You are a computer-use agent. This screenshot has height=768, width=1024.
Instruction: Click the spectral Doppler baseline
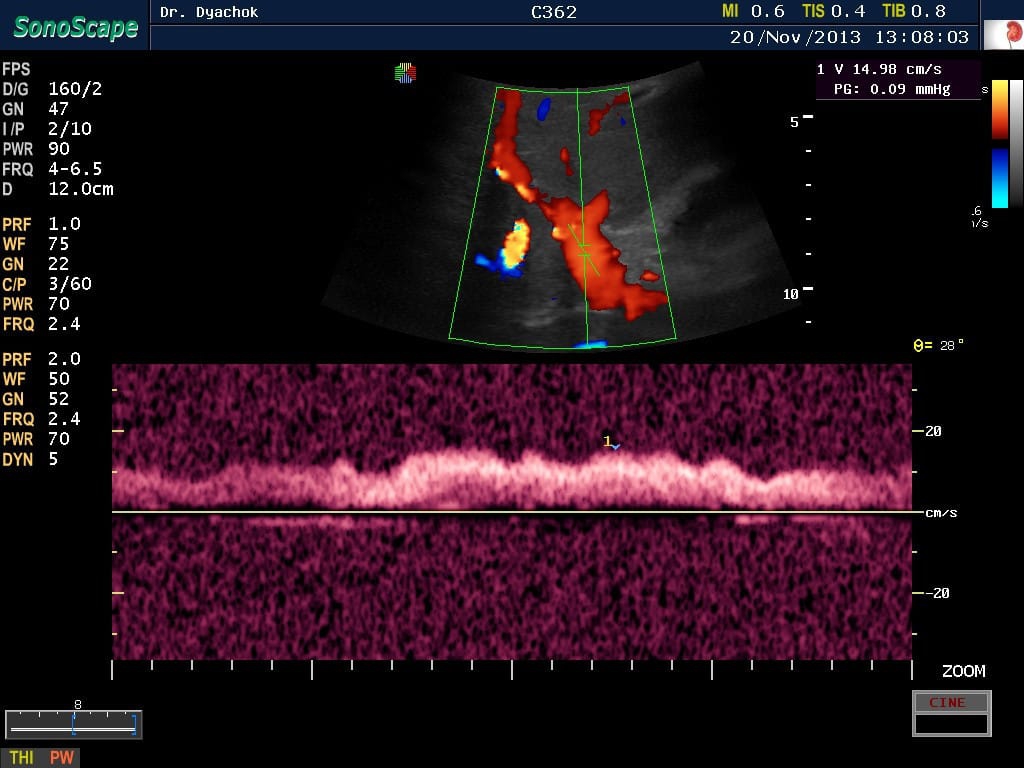tap(512, 512)
